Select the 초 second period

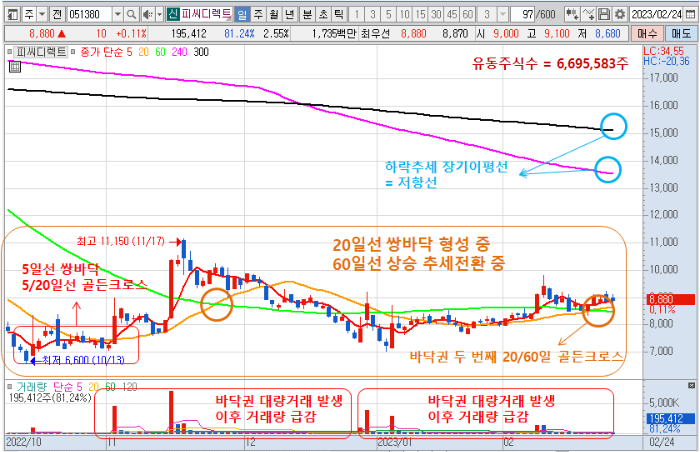323,15
